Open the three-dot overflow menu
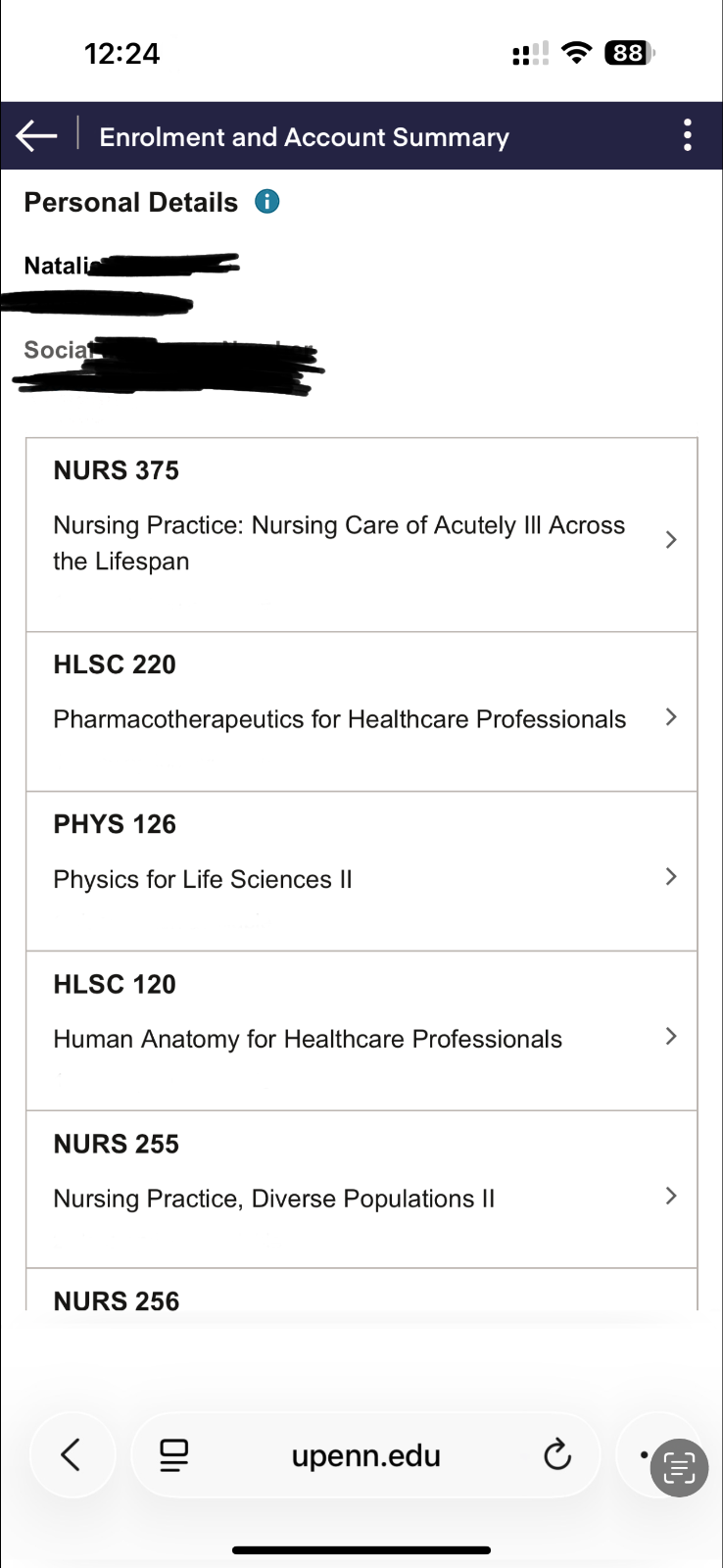 (688, 135)
